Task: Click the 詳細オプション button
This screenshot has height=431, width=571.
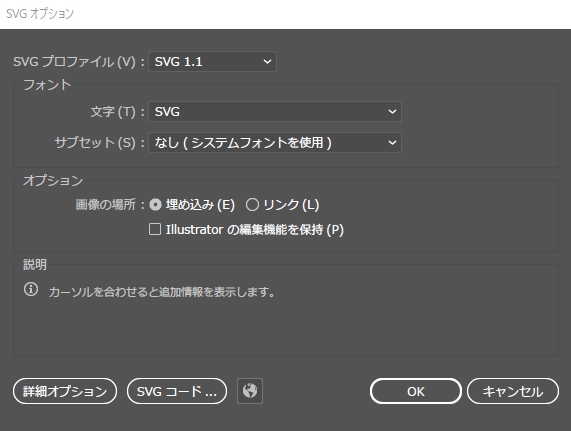Action: coord(65,391)
